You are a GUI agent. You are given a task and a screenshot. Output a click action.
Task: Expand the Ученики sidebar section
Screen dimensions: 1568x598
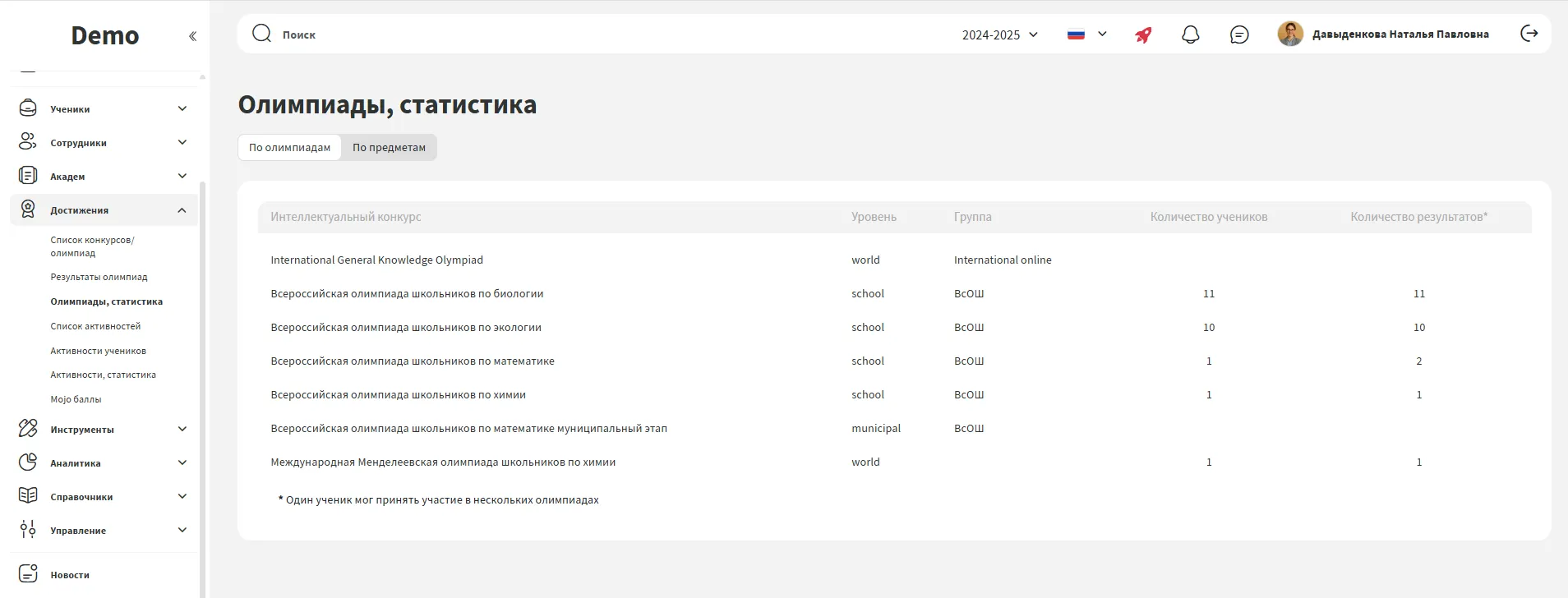point(182,108)
